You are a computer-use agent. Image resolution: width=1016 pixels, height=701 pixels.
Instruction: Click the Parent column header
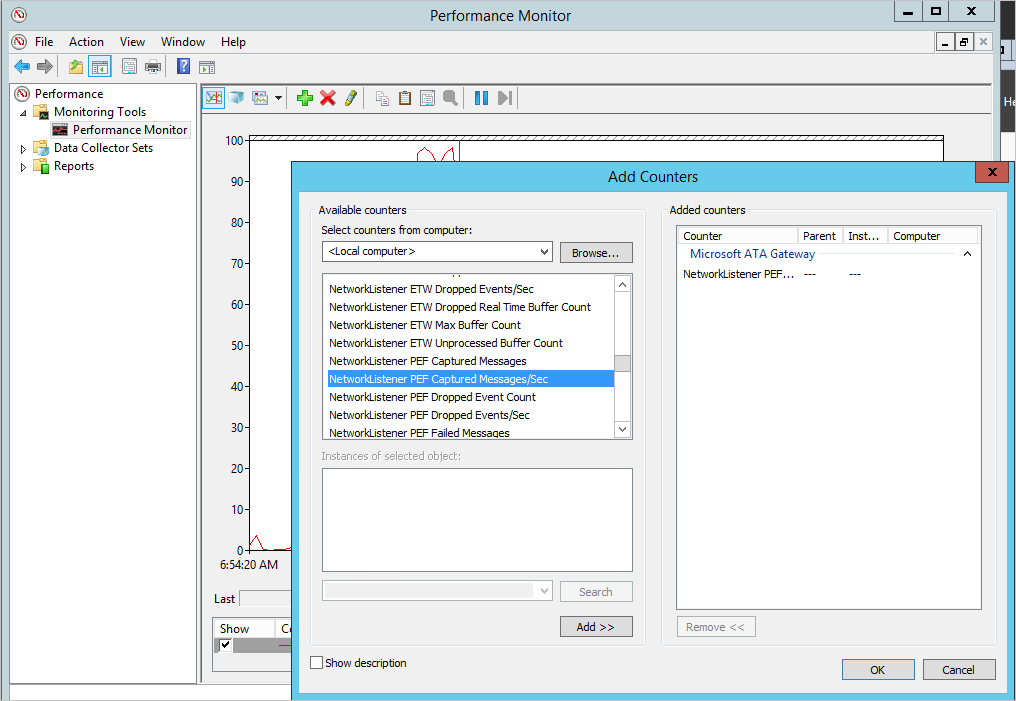(820, 236)
